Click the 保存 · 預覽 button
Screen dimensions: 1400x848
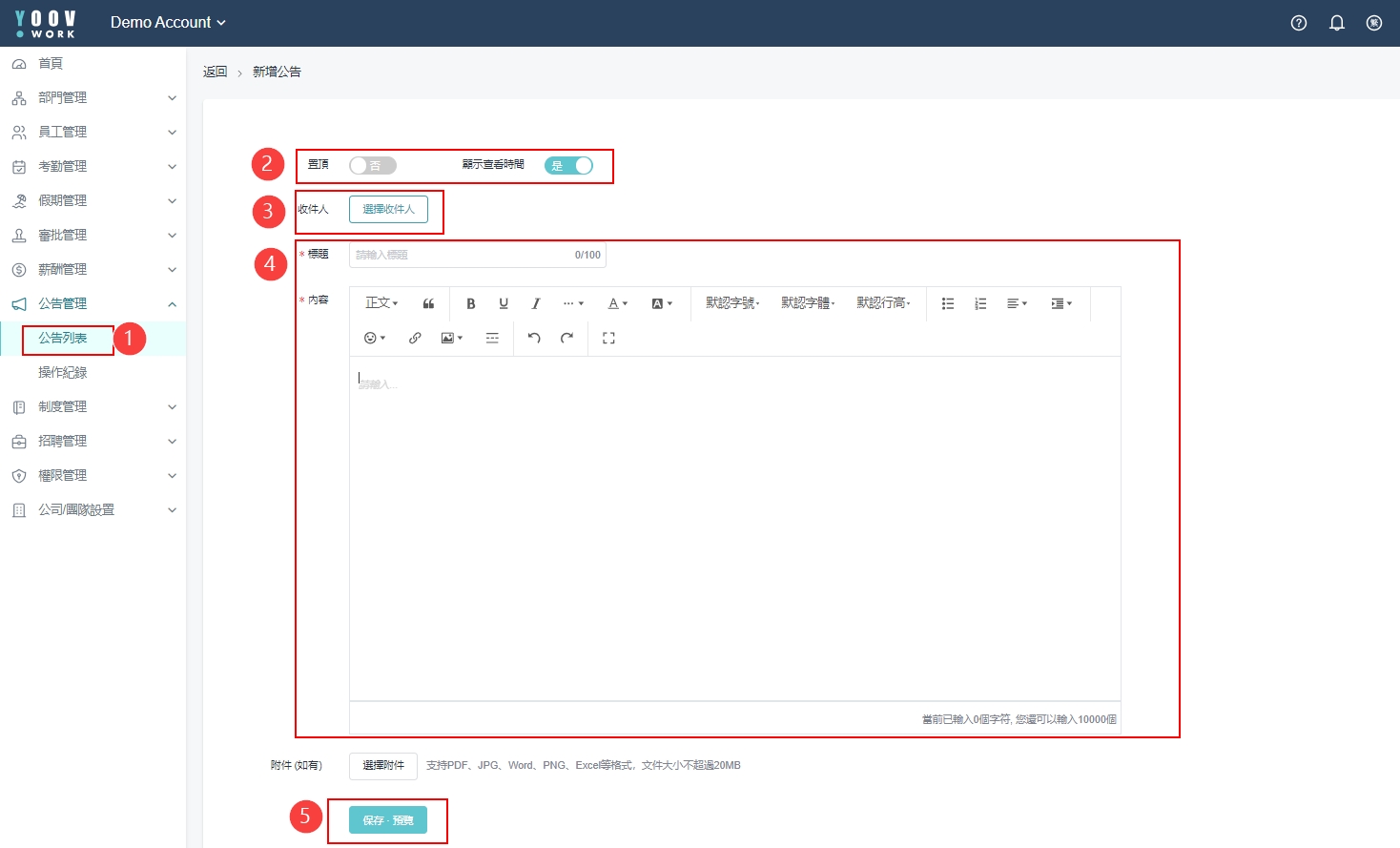tap(387, 820)
